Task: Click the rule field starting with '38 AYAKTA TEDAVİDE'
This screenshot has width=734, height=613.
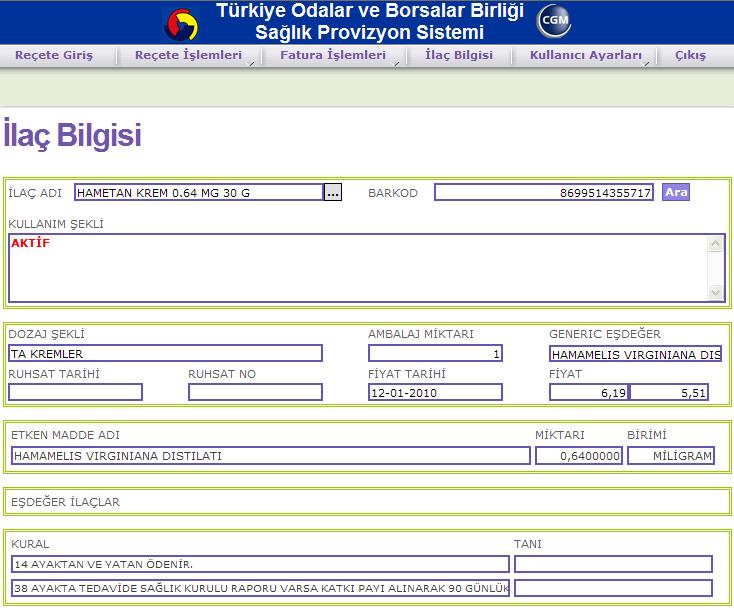Action: [x=260, y=588]
